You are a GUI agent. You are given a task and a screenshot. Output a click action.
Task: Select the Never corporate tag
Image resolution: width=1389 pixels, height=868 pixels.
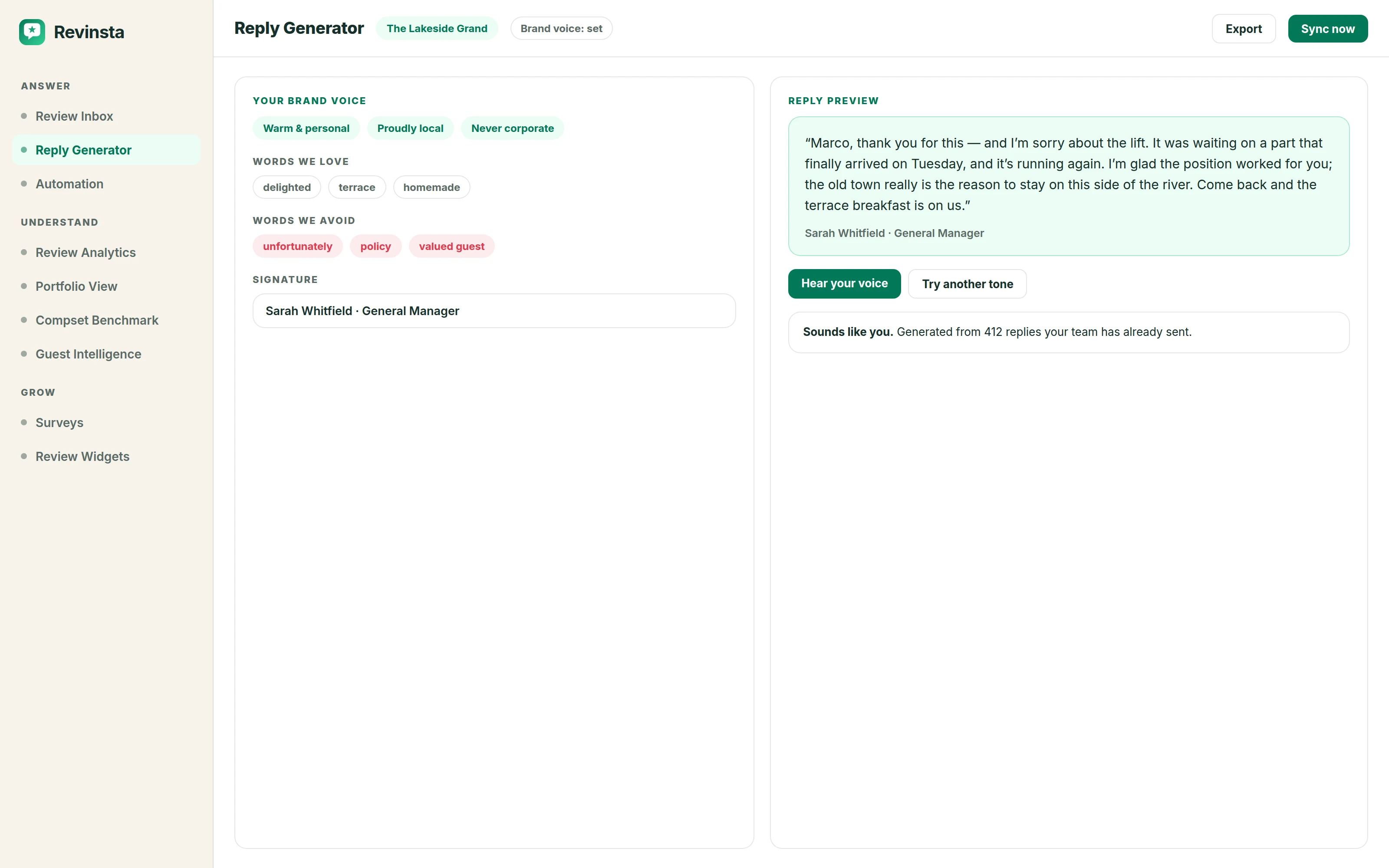(x=512, y=128)
